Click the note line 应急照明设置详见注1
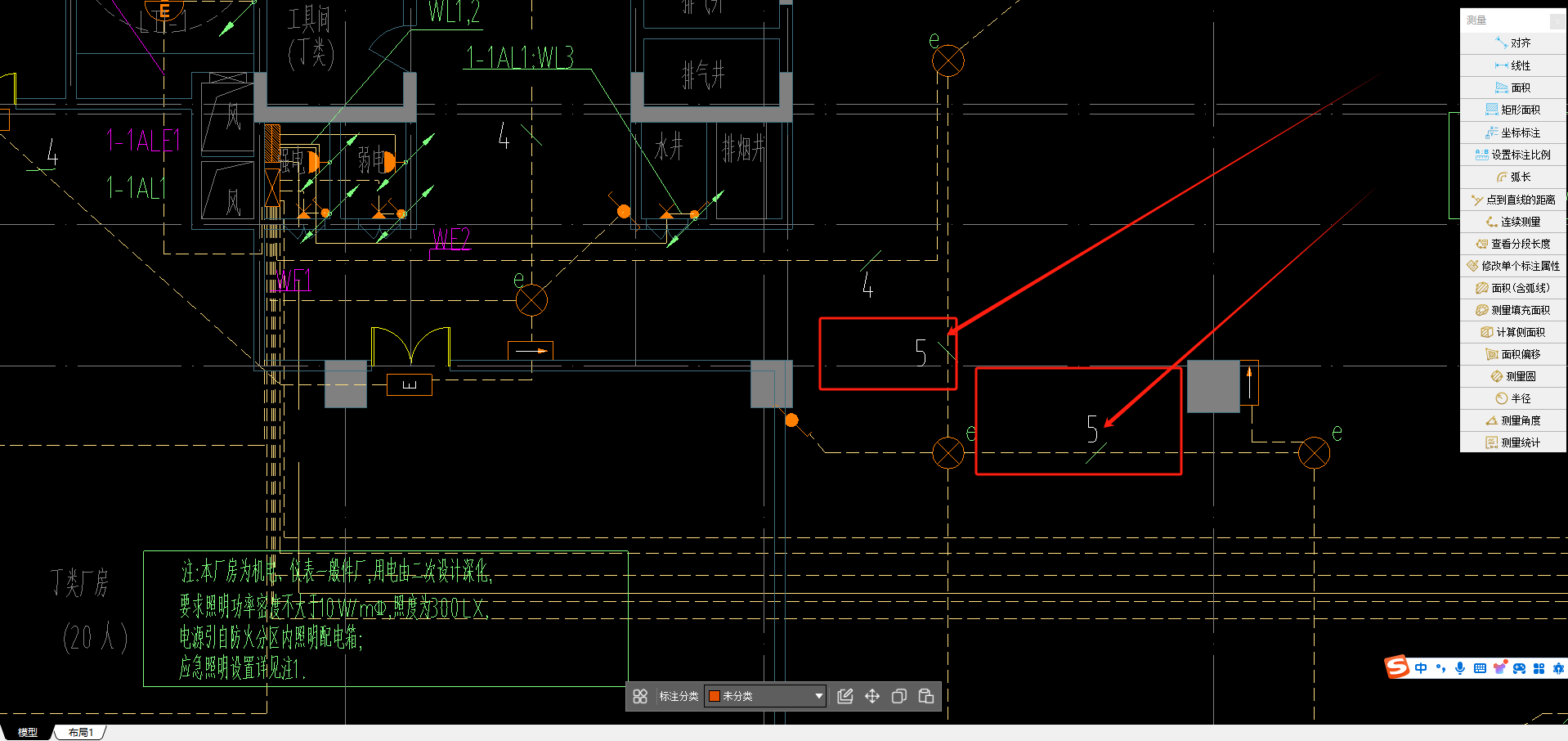 pos(242,668)
